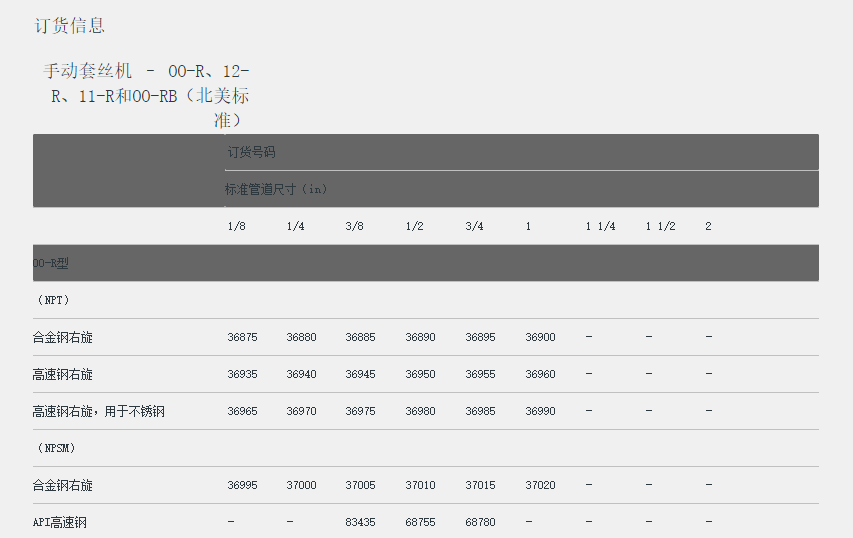The height and width of the screenshot is (538, 853).
Task: Select the API高速钢 row label
Action: pyautogui.click(x=59, y=523)
